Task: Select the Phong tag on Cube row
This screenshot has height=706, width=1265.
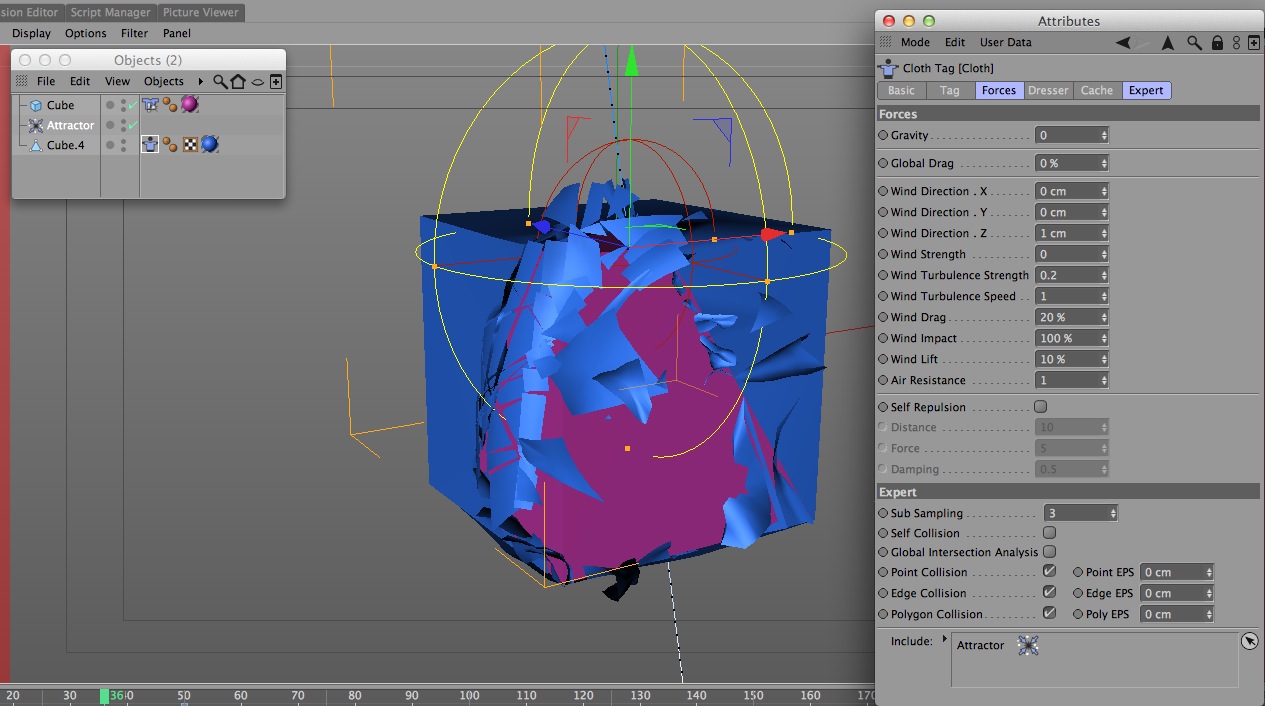Action: click(x=170, y=104)
